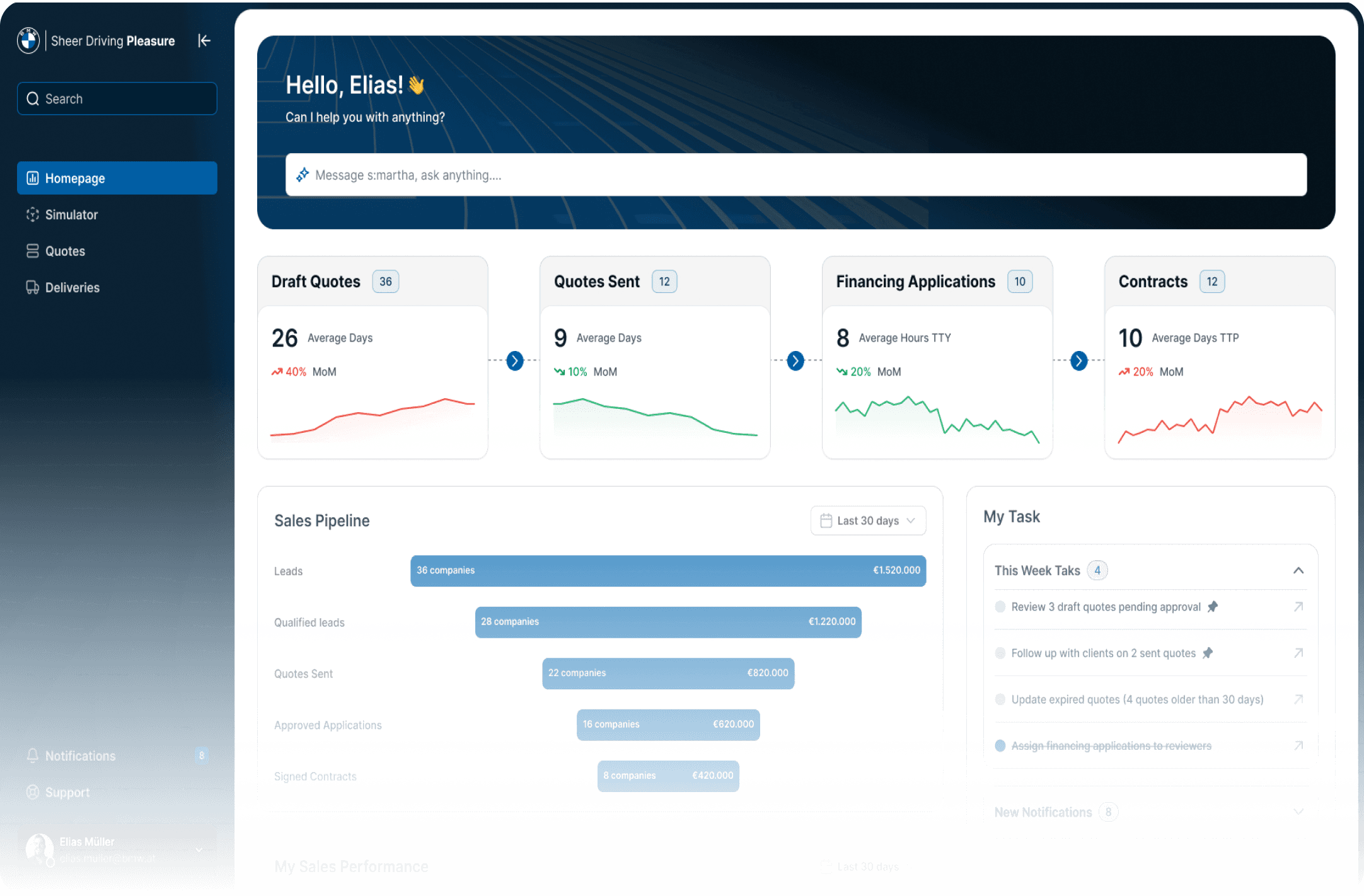Click the blue arrow after Draft Quotes card
The width and height of the screenshot is (1364, 896).
pyautogui.click(x=515, y=360)
